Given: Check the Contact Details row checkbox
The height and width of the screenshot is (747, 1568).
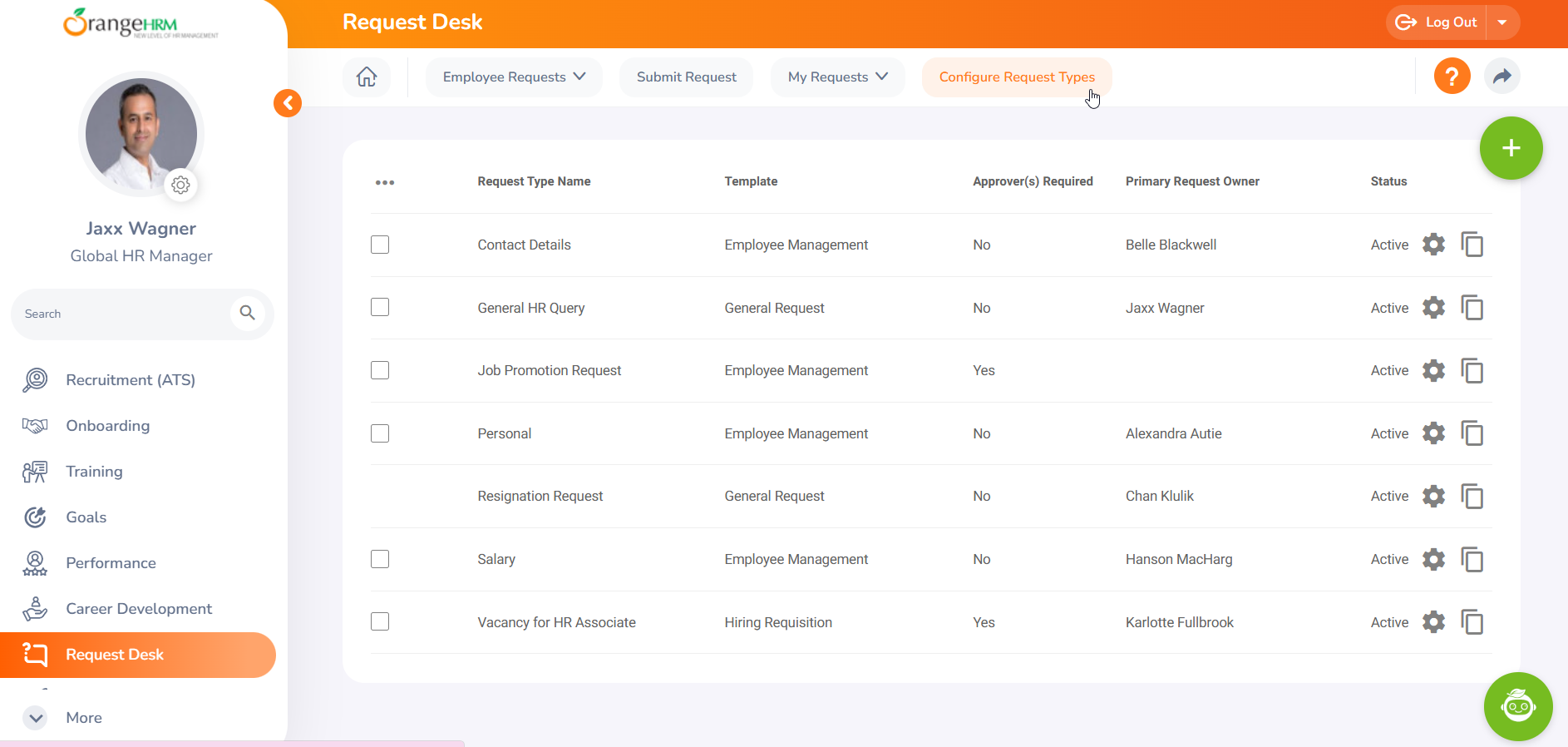Looking at the screenshot, I should [x=380, y=245].
